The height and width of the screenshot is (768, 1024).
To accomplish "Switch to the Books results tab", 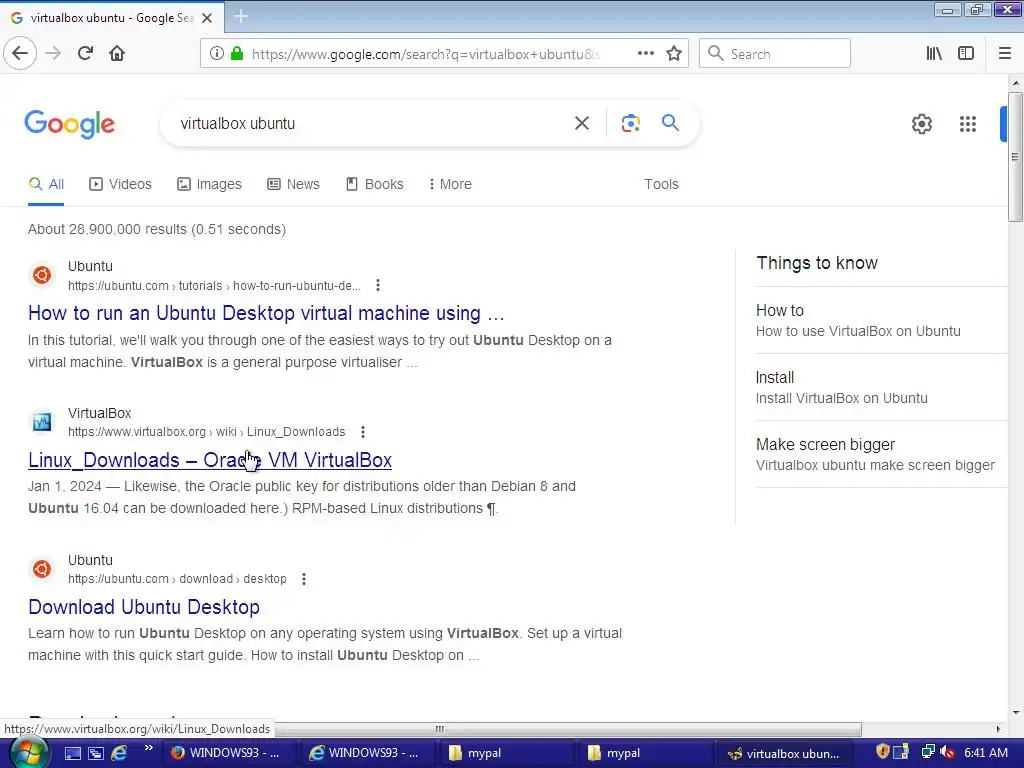I will click(375, 184).
